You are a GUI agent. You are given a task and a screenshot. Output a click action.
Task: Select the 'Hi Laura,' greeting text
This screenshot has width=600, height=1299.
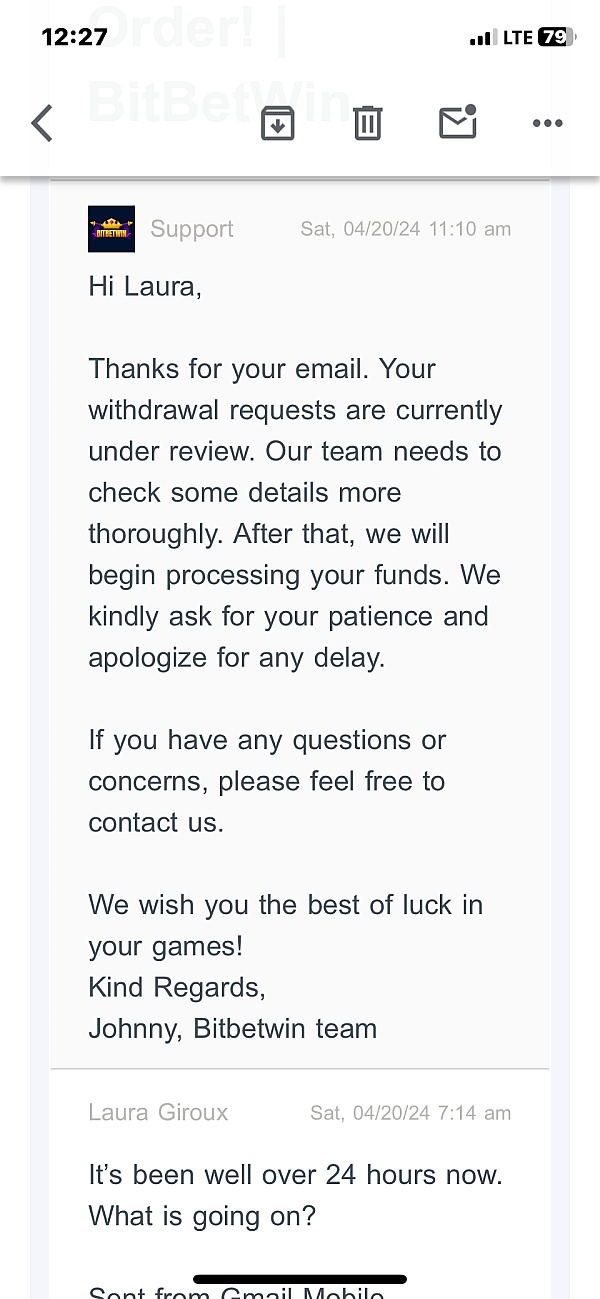pos(145,287)
